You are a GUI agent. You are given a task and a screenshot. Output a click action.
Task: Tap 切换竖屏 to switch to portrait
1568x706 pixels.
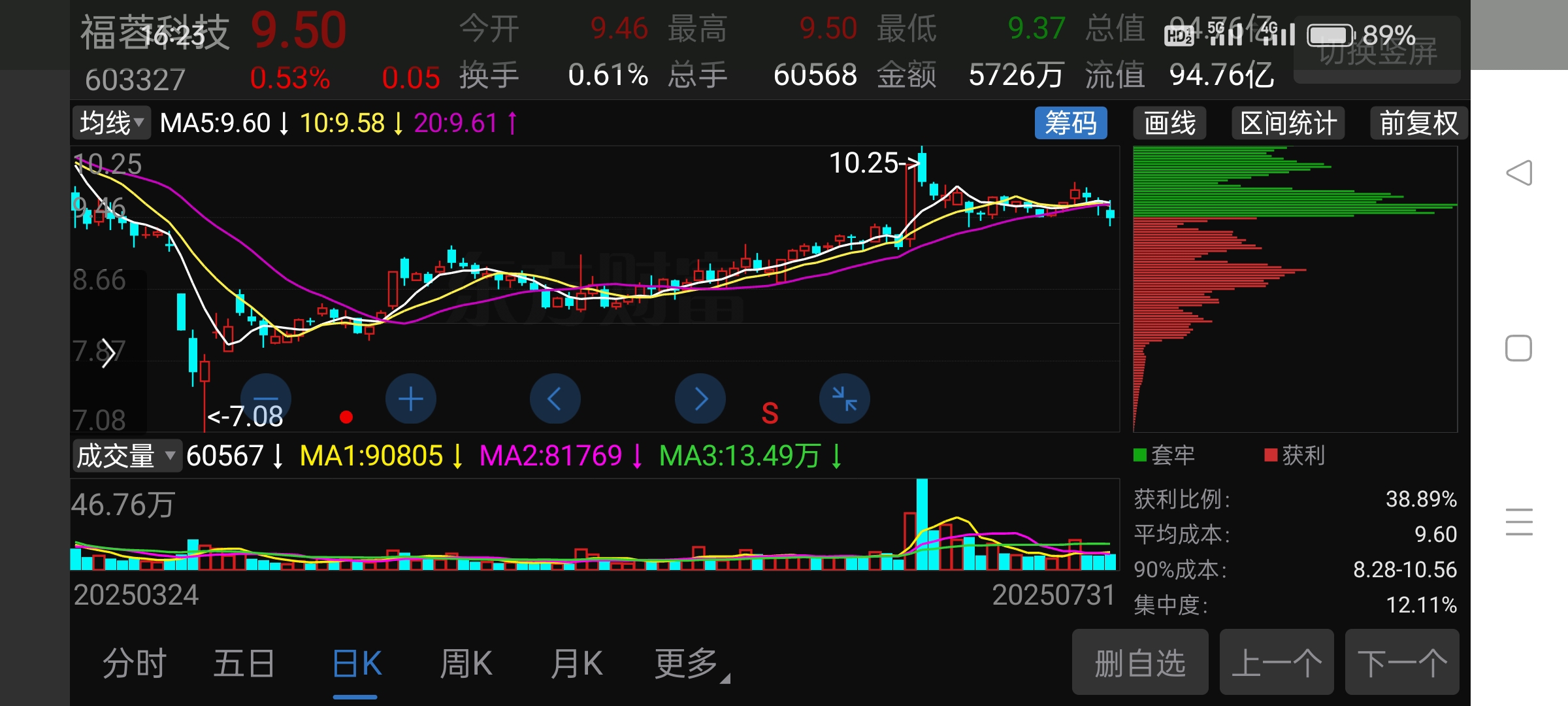click(1377, 51)
